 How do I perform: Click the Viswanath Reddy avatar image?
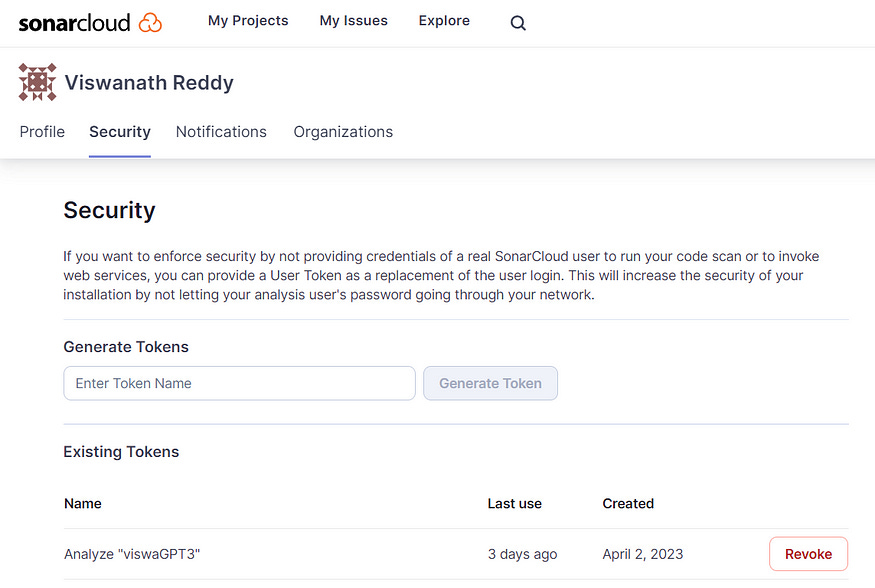tap(37, 82)
